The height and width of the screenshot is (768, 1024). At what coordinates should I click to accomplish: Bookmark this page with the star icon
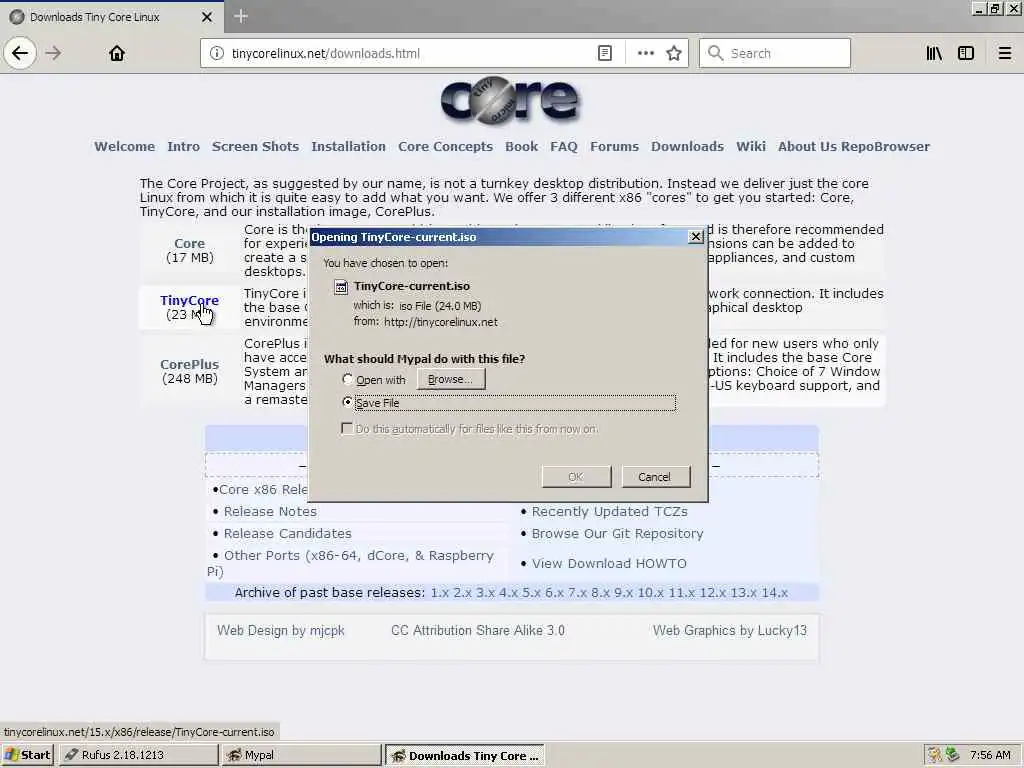[674, 54]
